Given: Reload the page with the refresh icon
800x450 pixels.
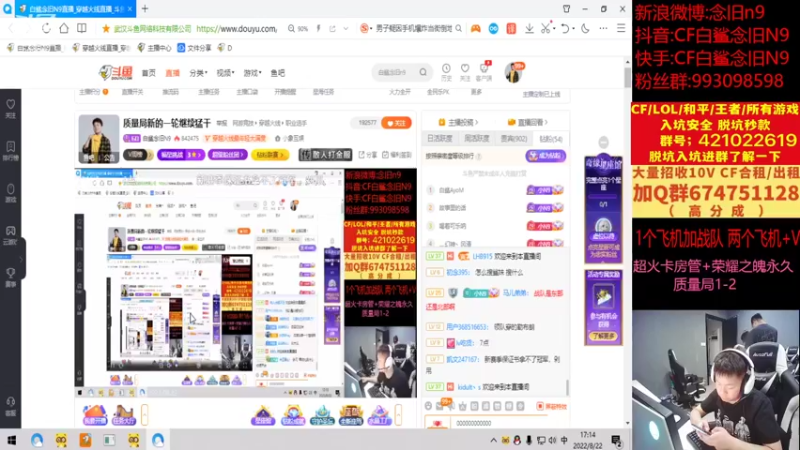Looking at the screenshot, I should pyautogui.click(x=46, y=29).
